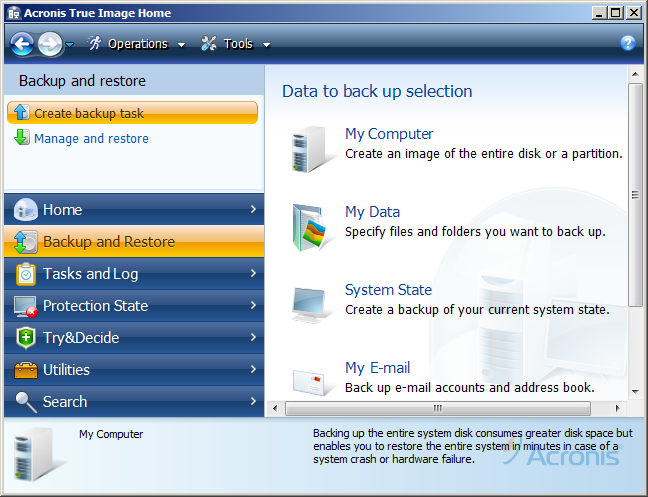Click the Try&Decide shield icon
This screenshot has height=497, width=648.
26,338
